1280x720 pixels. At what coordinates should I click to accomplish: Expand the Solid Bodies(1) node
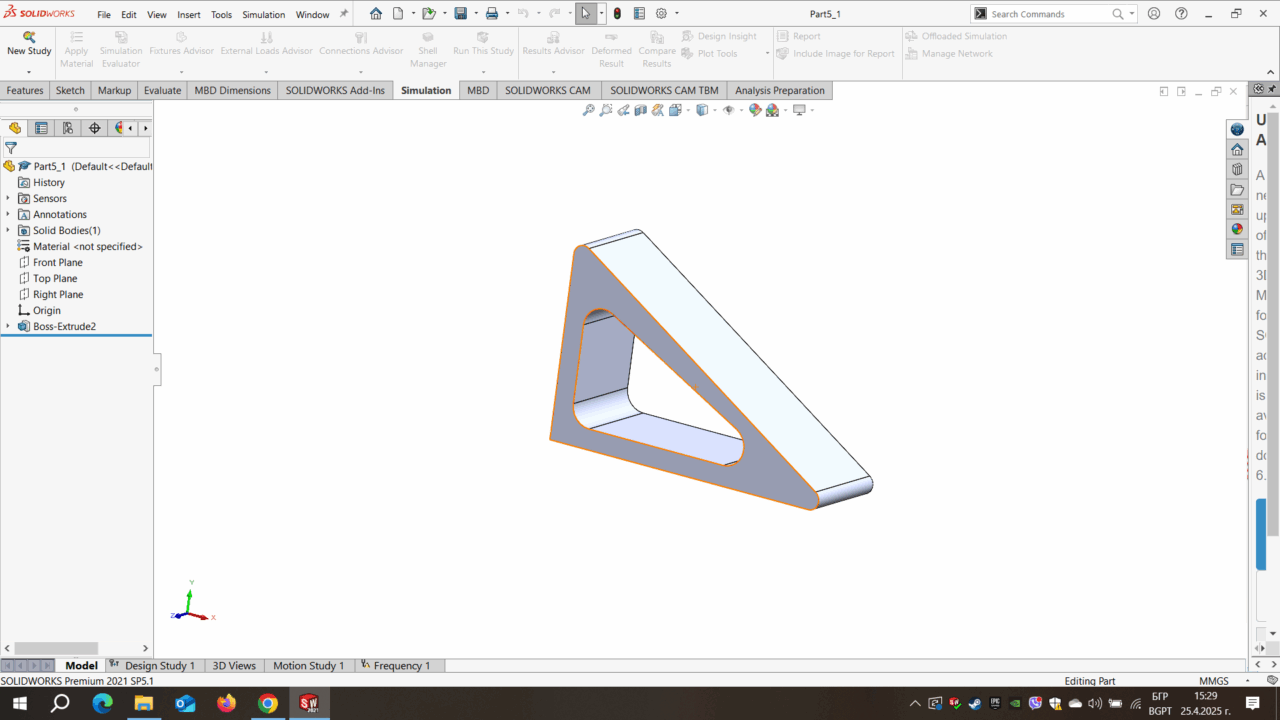(x=8, y=230)
